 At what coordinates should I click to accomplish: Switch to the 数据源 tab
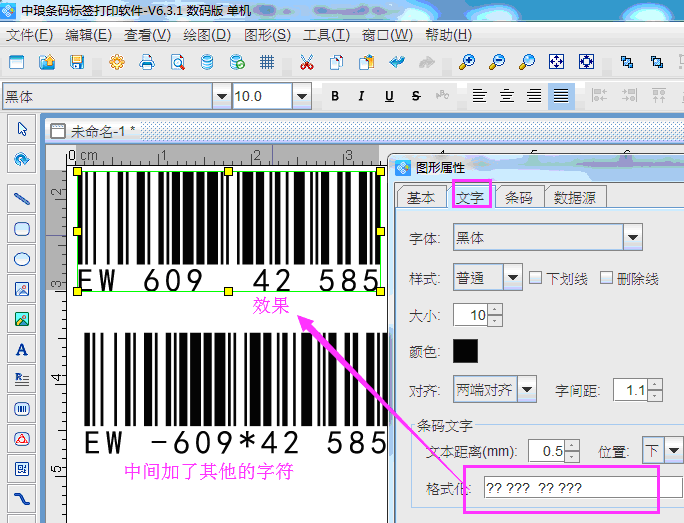coord(575,198)
